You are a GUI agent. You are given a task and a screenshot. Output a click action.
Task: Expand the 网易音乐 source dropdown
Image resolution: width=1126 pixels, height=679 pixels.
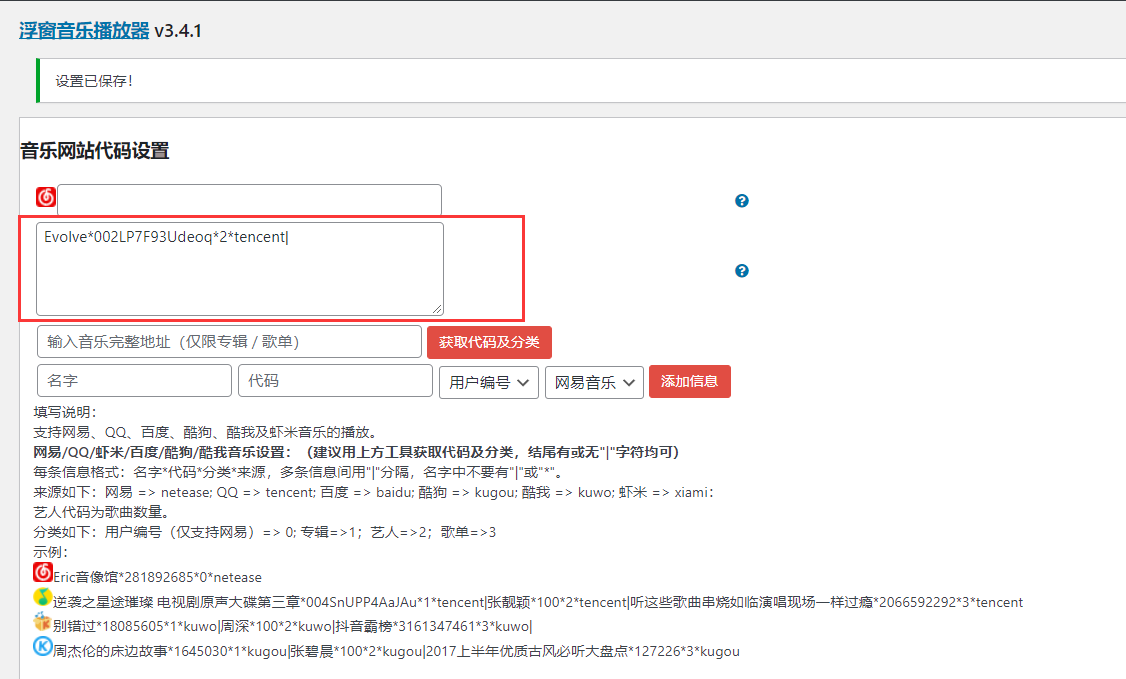point(593,382)
